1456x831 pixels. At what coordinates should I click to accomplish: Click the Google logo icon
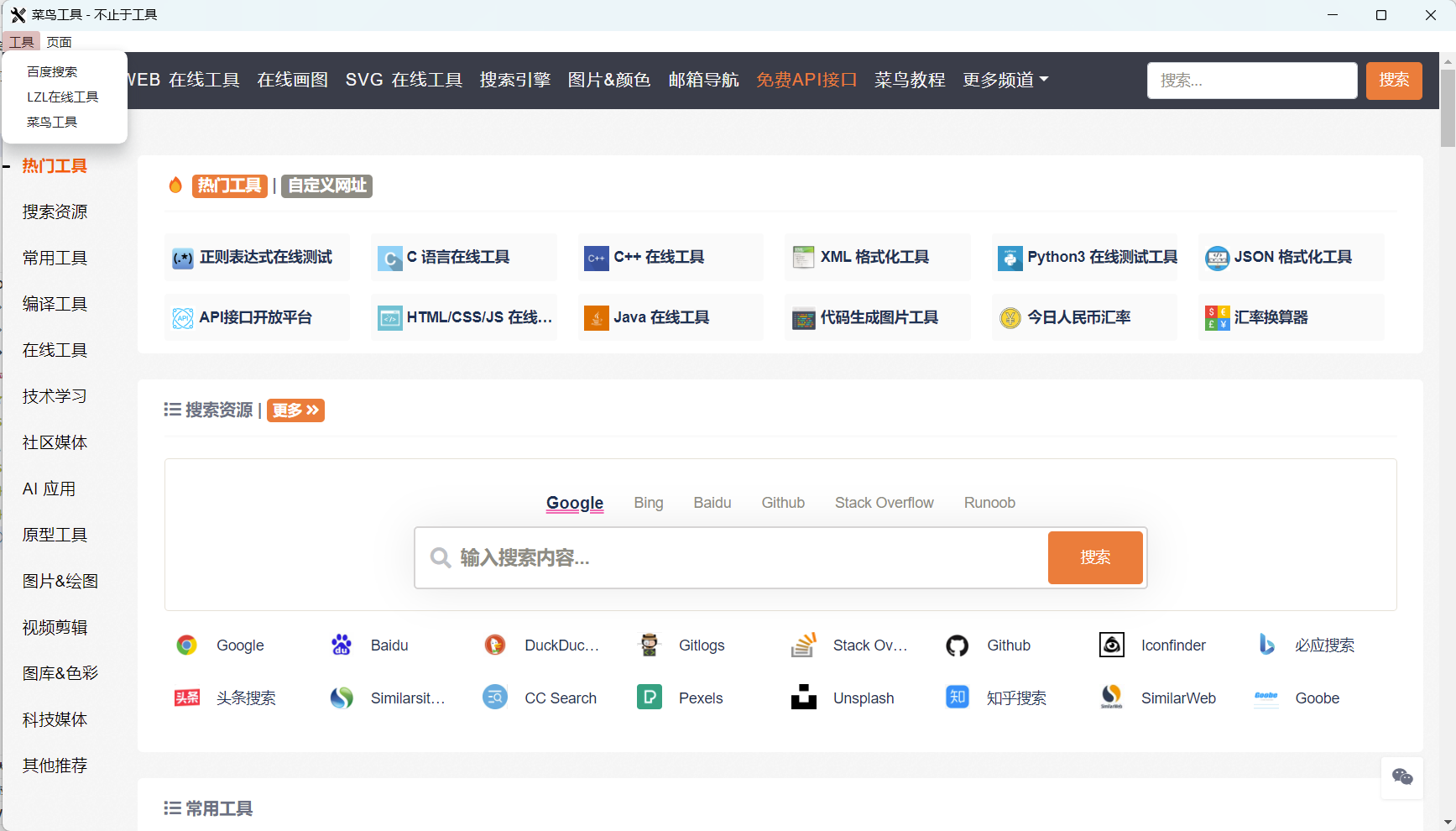186,645
